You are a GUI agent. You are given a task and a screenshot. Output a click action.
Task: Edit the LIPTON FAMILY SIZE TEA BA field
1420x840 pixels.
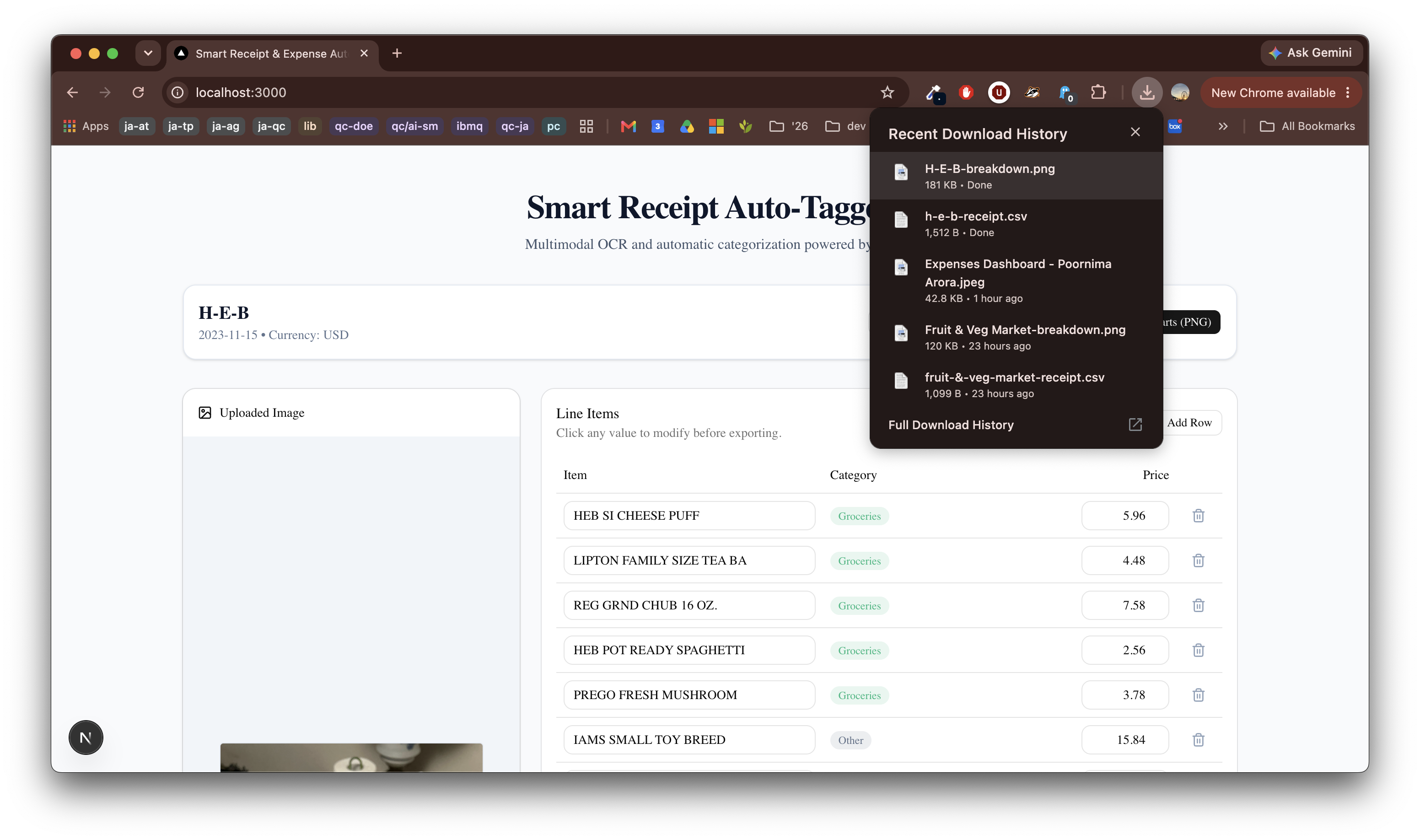pyautogui.click(x=689, y=560)
